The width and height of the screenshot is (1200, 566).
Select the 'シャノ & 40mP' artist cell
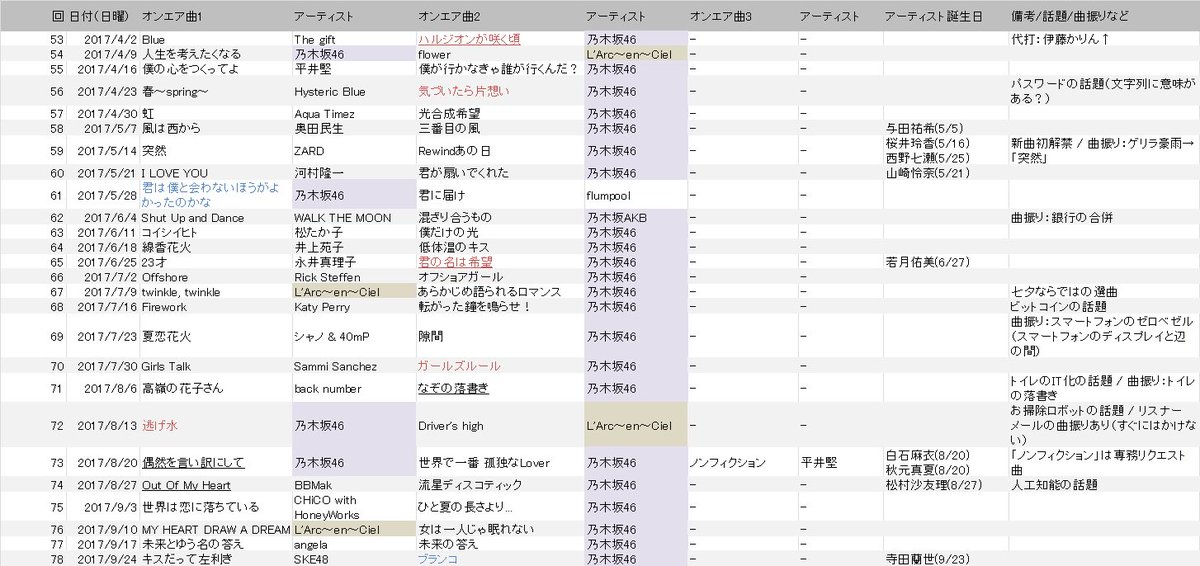tap(331, 337)
